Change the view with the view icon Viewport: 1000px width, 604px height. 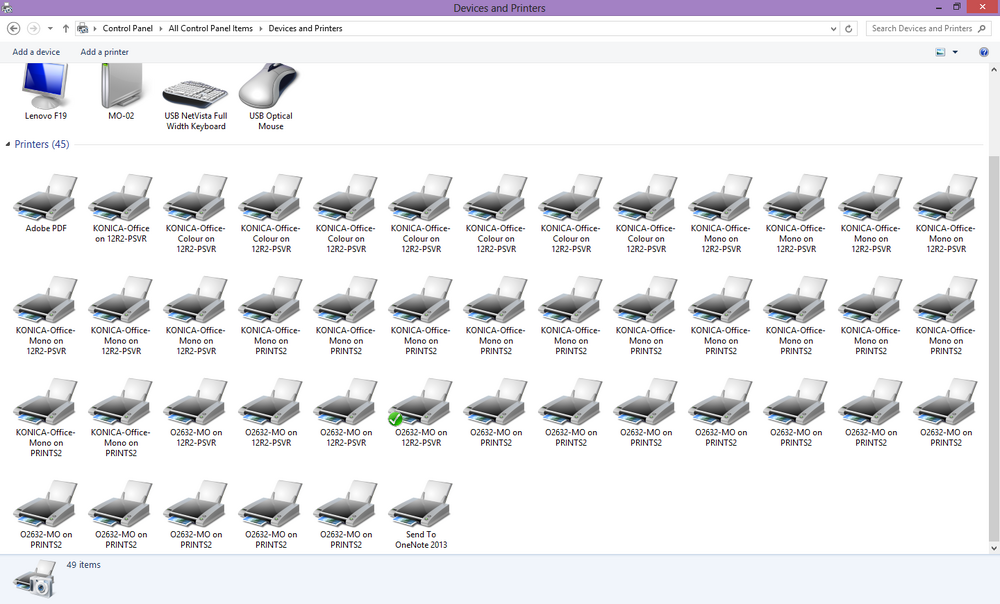[x=940, y=52]
